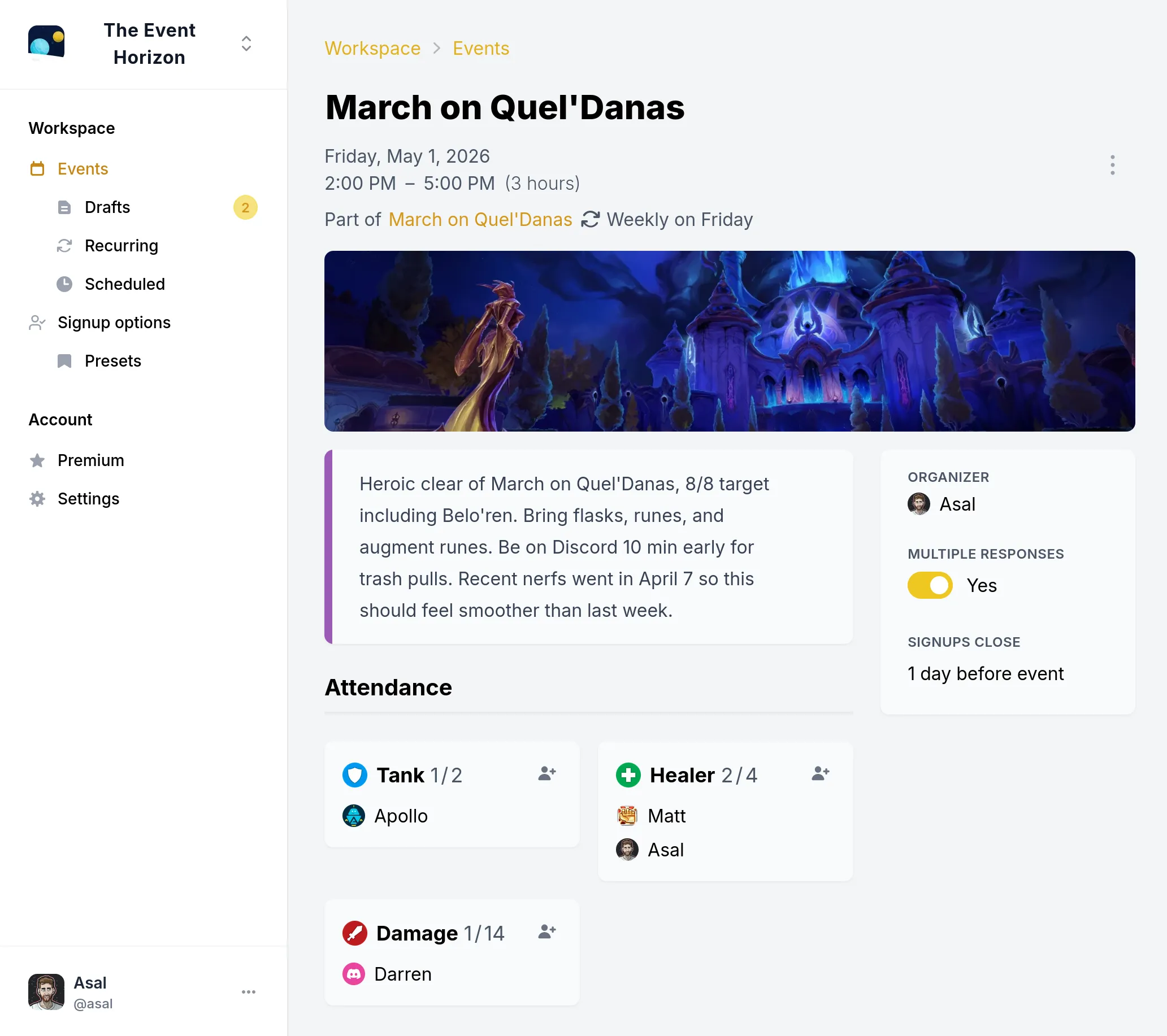Click the organizer Asal avatar
Viewport: 1167px width, 1036px height.
[x=919, y=504]
